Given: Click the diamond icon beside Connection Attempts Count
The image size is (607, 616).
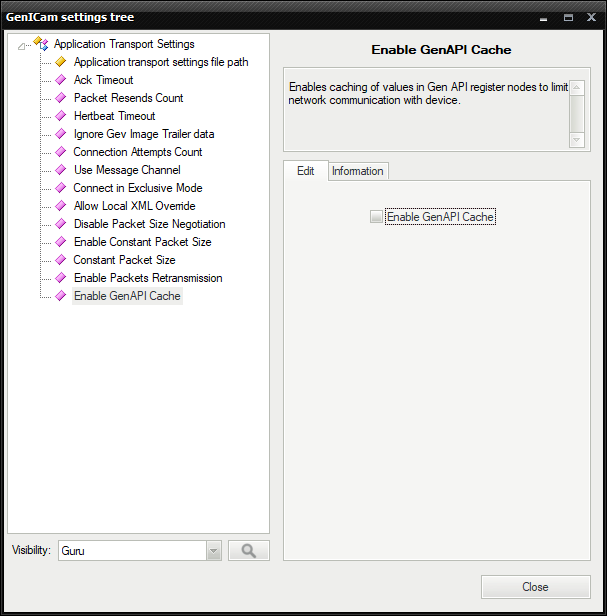Looking at the screenshot, I should tap(61, 152).
